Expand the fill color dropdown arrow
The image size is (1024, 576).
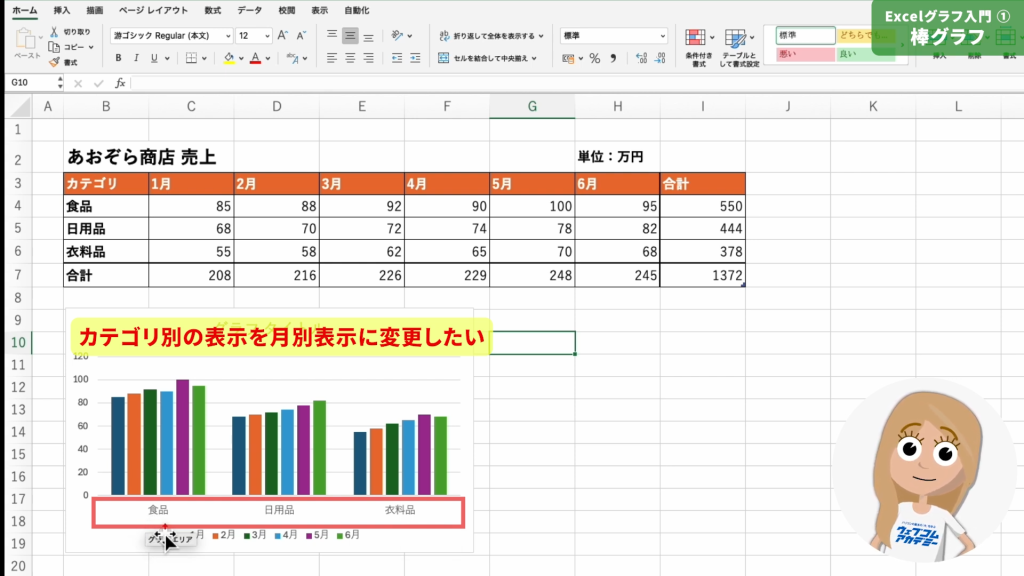[241, 58]
